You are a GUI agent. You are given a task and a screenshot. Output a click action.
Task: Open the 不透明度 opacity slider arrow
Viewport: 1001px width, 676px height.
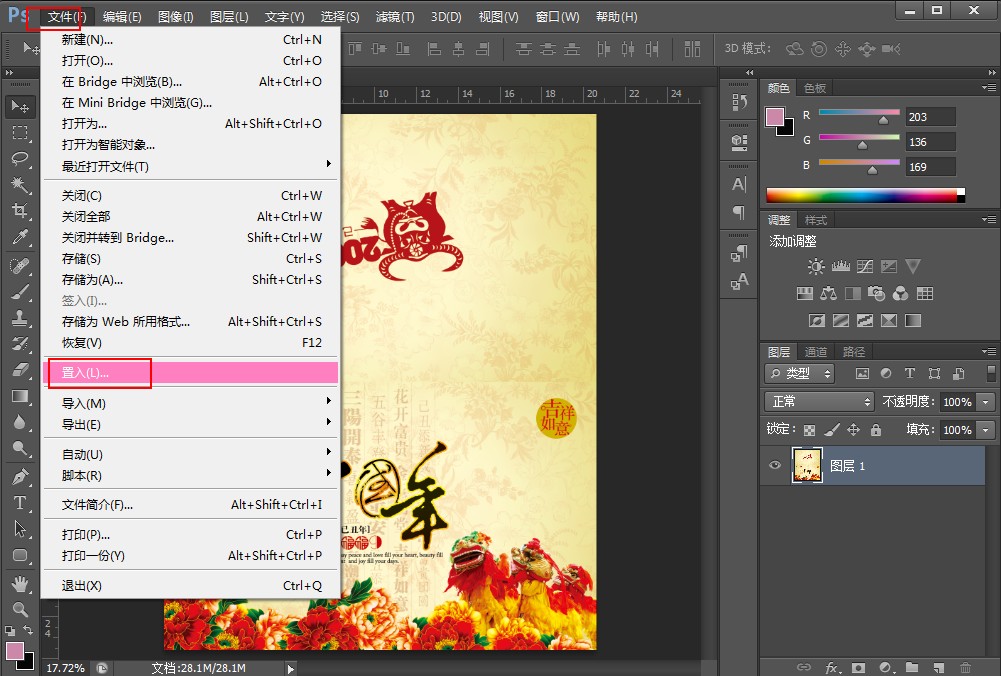point(986,402)
